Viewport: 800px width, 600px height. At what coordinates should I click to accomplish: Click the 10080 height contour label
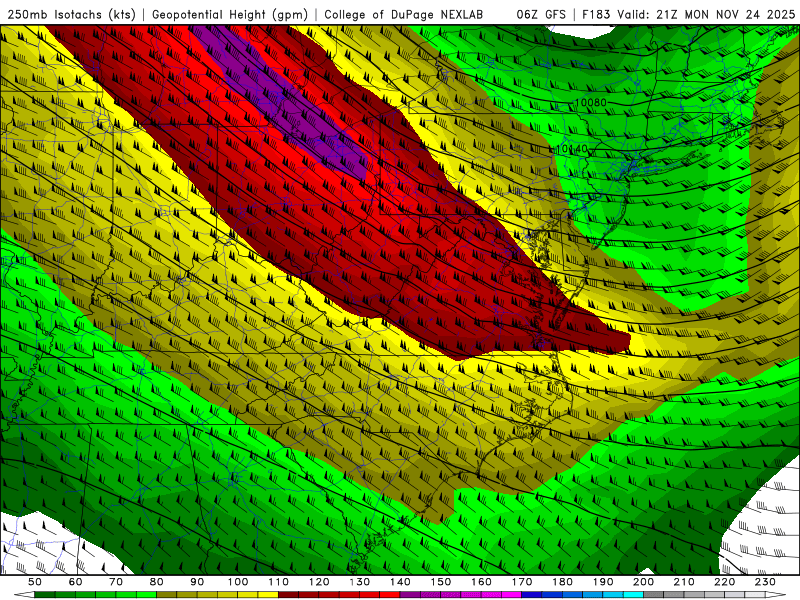[590, 103]
